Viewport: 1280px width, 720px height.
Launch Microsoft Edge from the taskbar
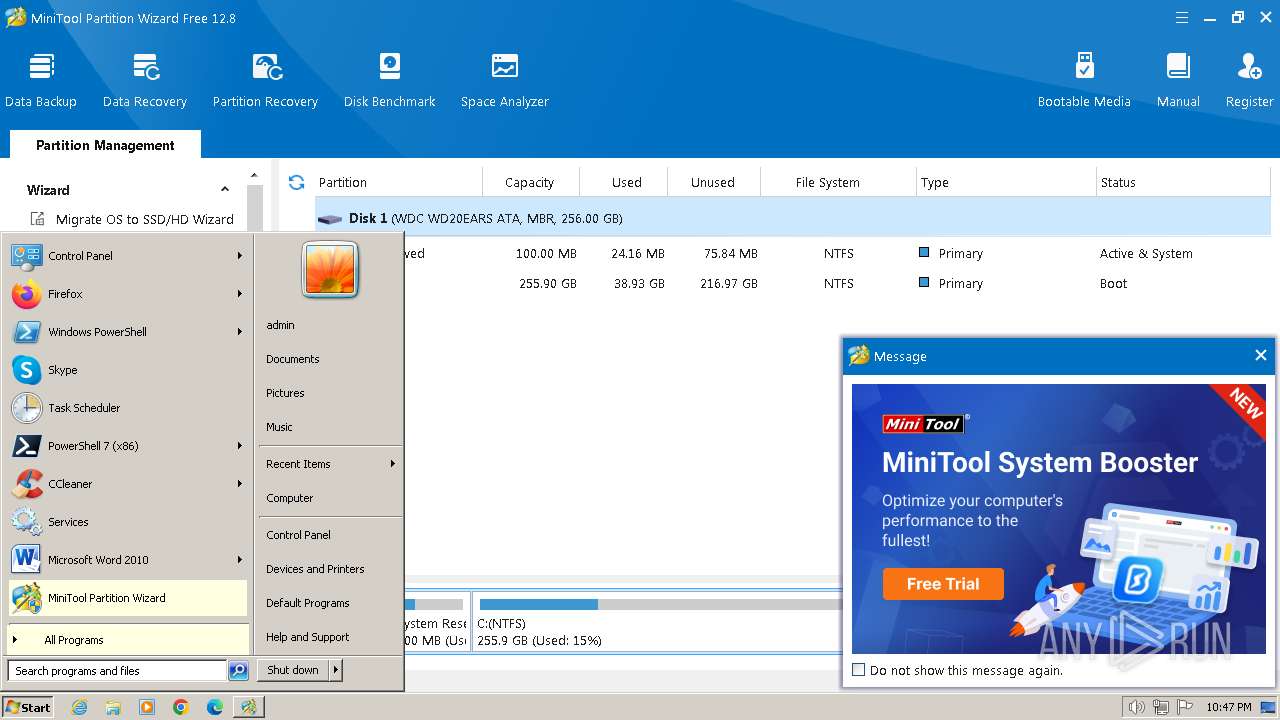[215, 707]
